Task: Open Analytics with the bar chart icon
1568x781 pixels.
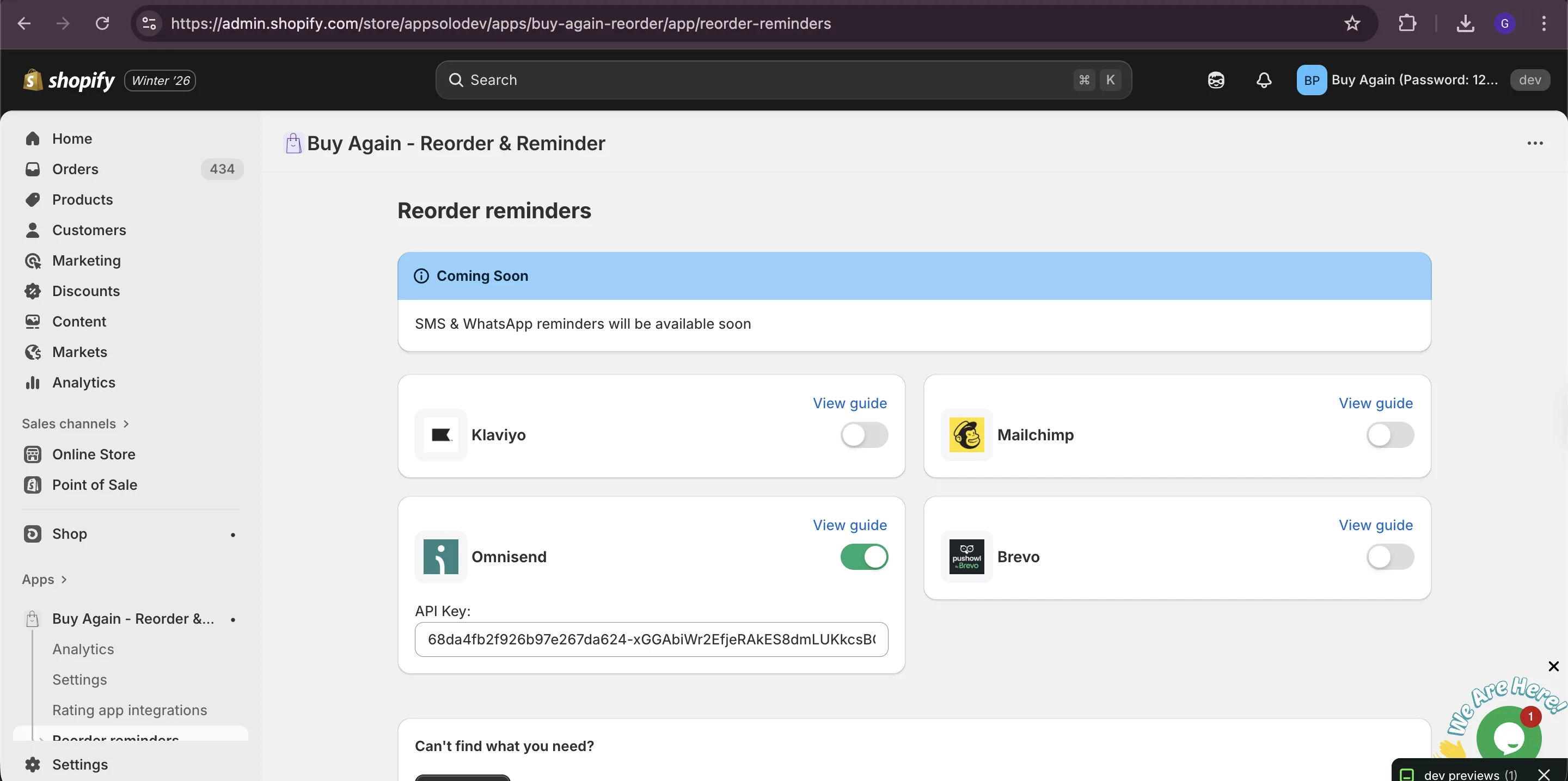Action: click(130, 382)
